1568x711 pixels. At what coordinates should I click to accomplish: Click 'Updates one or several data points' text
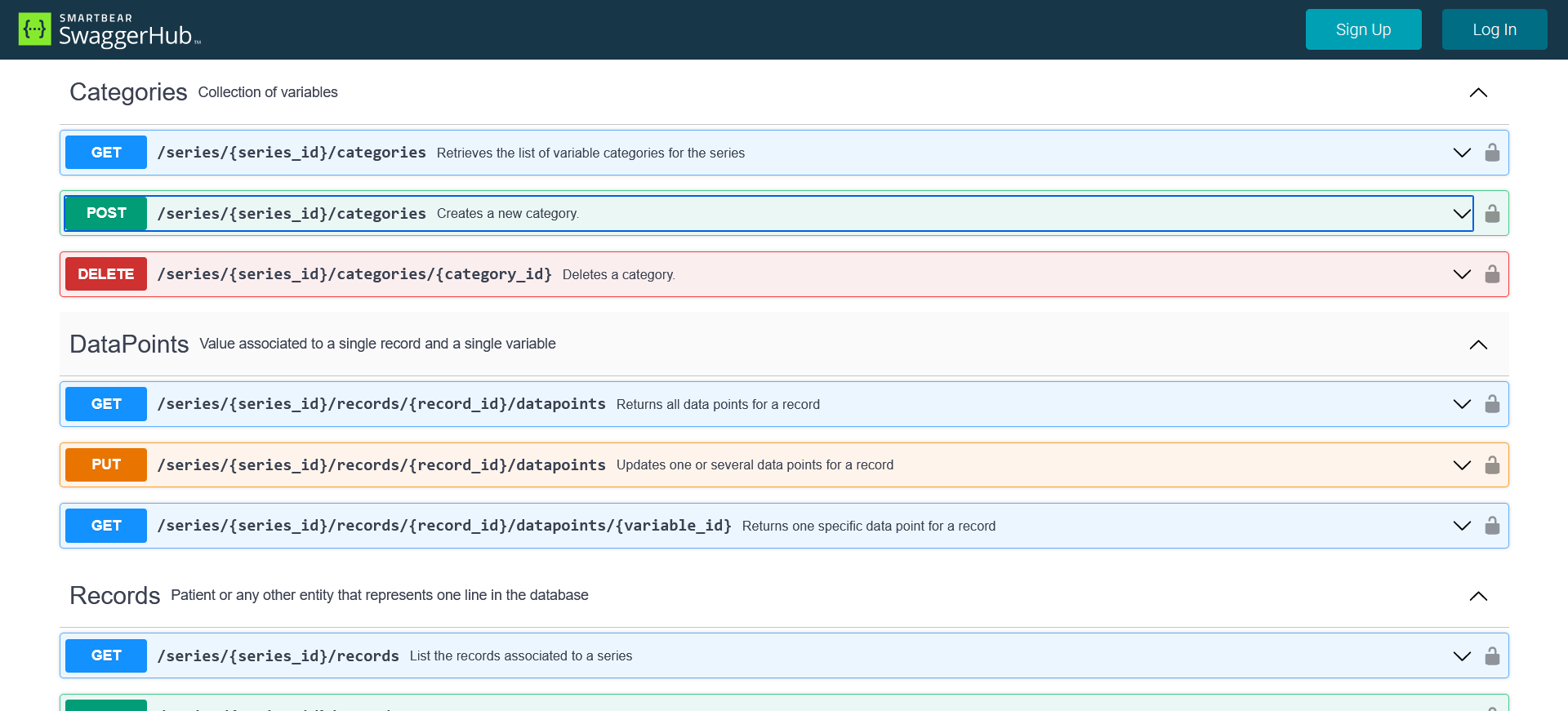tap(755, 464)
